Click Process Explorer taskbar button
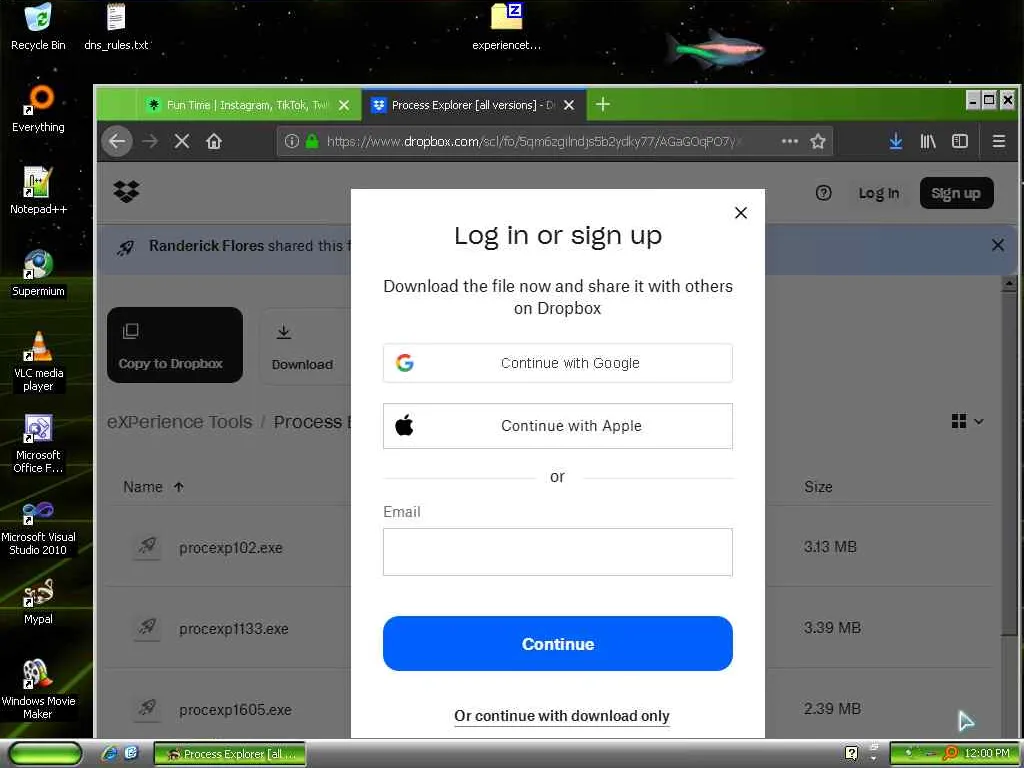Image resolution: width=1024 pixels, height=768 pixels. coord(230,754)
